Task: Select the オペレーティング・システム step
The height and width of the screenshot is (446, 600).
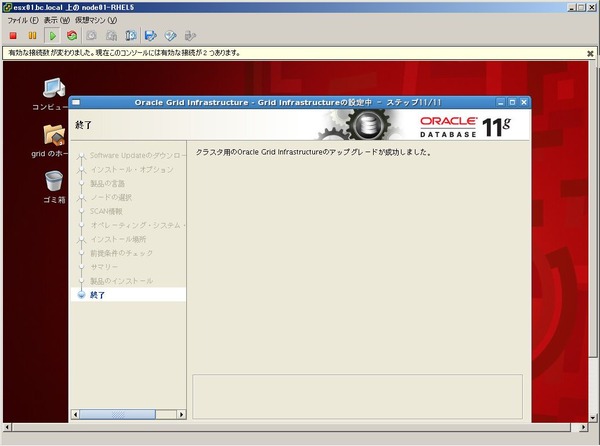Action: coord(137,225)
